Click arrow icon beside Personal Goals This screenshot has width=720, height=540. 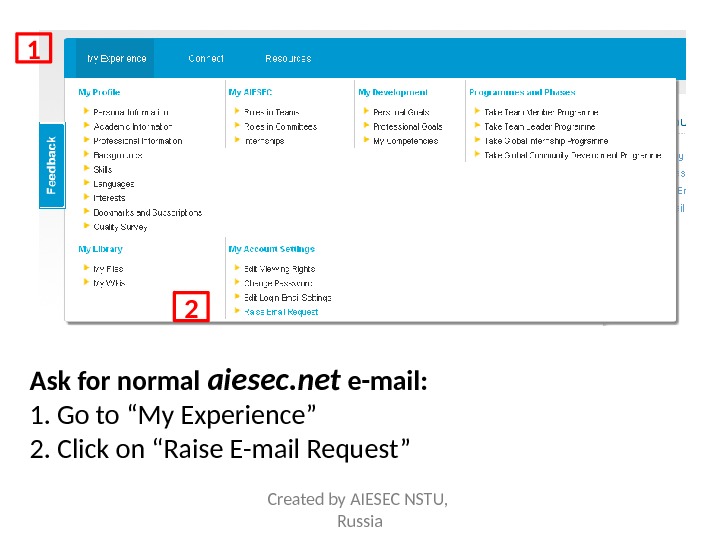tap(366, 112)
